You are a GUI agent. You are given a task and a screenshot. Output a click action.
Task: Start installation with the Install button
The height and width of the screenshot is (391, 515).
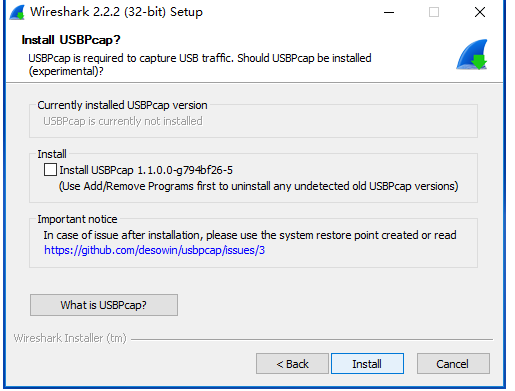click(x=367, y=364)
